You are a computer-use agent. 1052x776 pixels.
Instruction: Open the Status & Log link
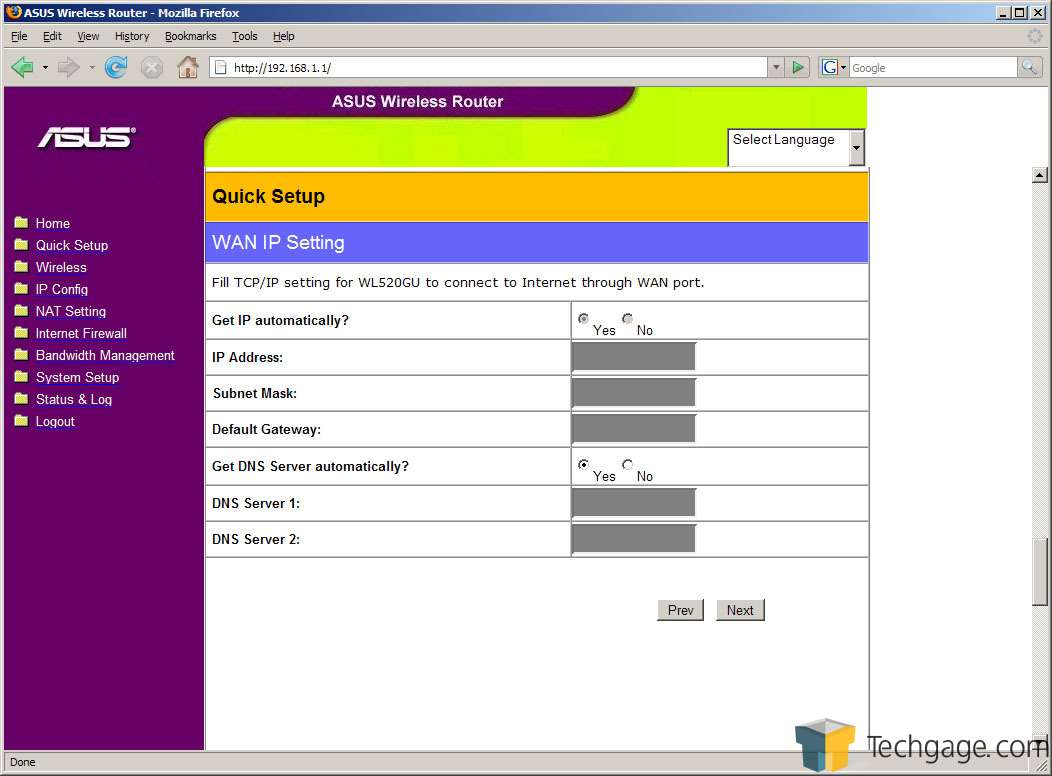(74, 400)
